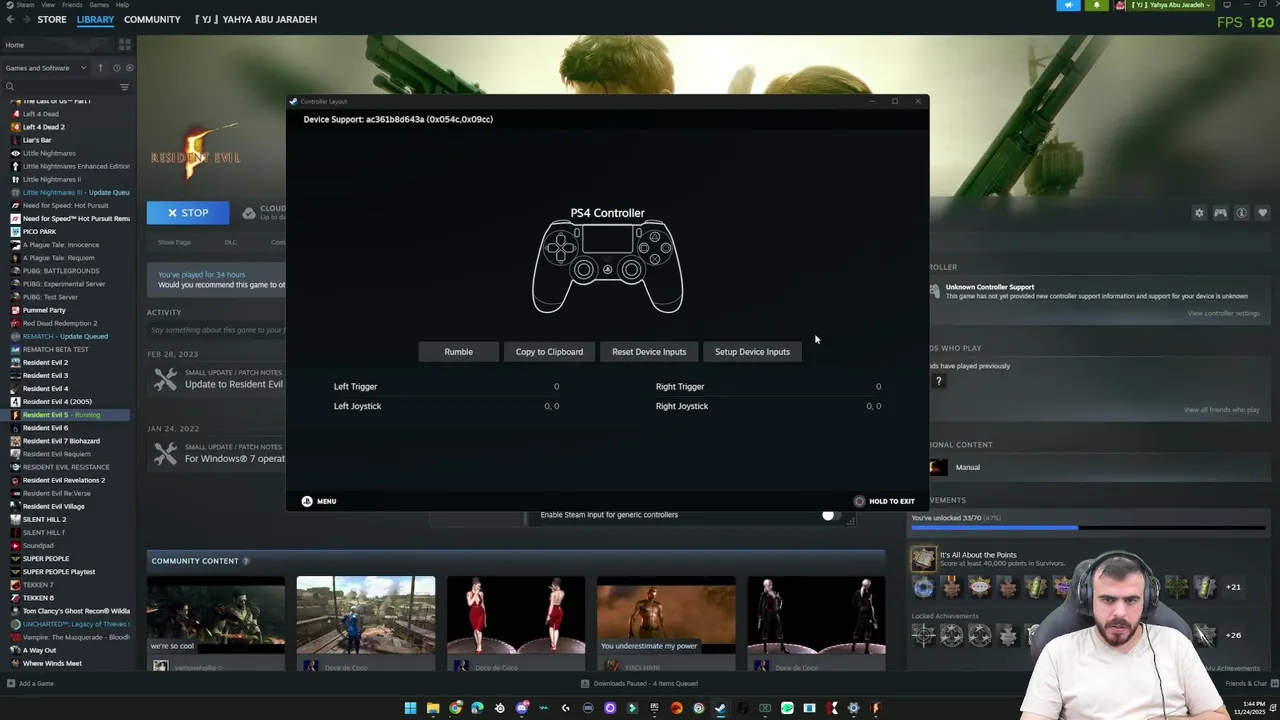
Task: Click the Unknown Controller Support icon
Action: (934, 291)
